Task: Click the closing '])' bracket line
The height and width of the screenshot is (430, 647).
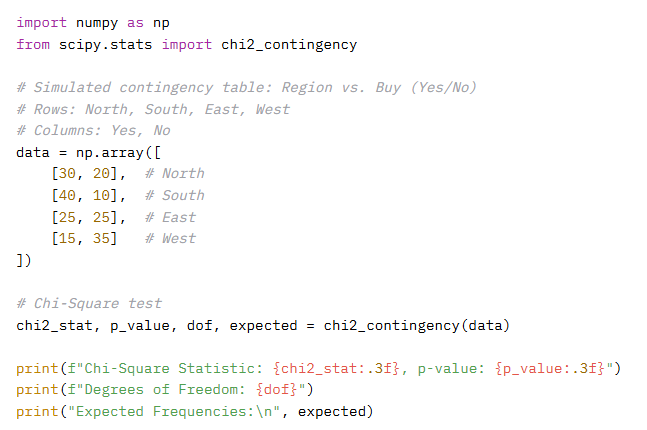Action: 24,260
